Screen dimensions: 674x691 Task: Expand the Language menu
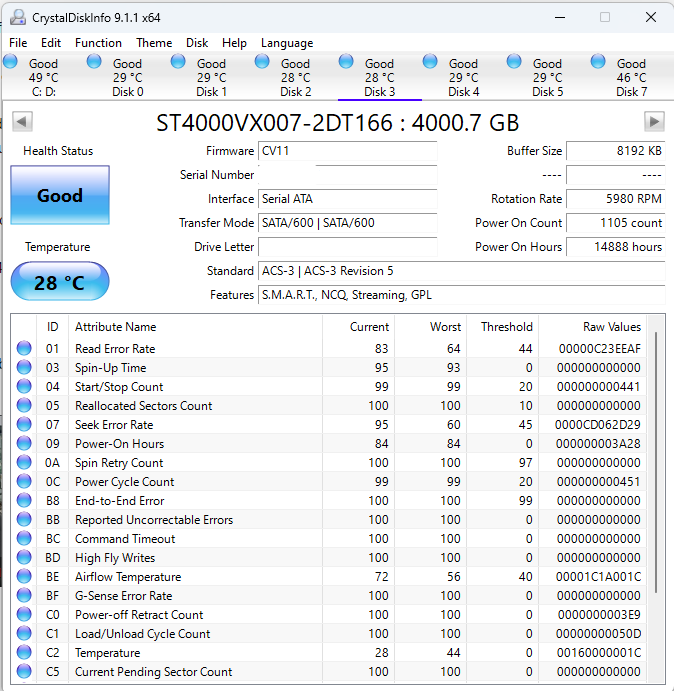287,43
